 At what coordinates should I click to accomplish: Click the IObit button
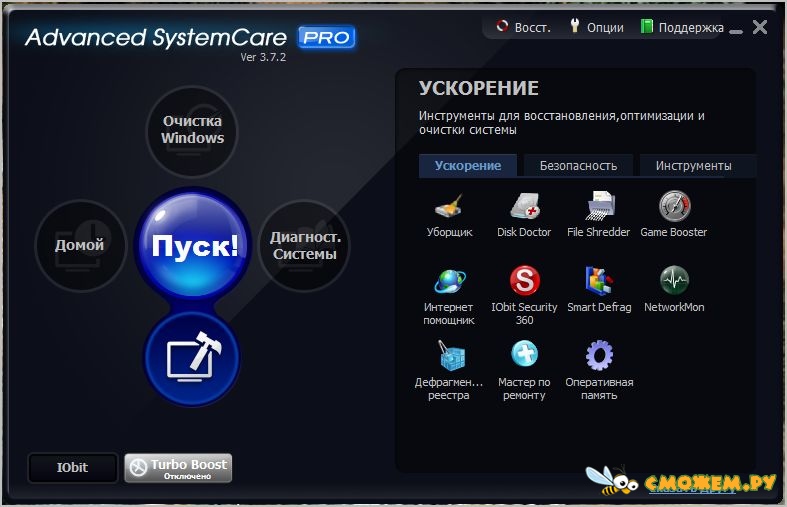click(72, 468)
